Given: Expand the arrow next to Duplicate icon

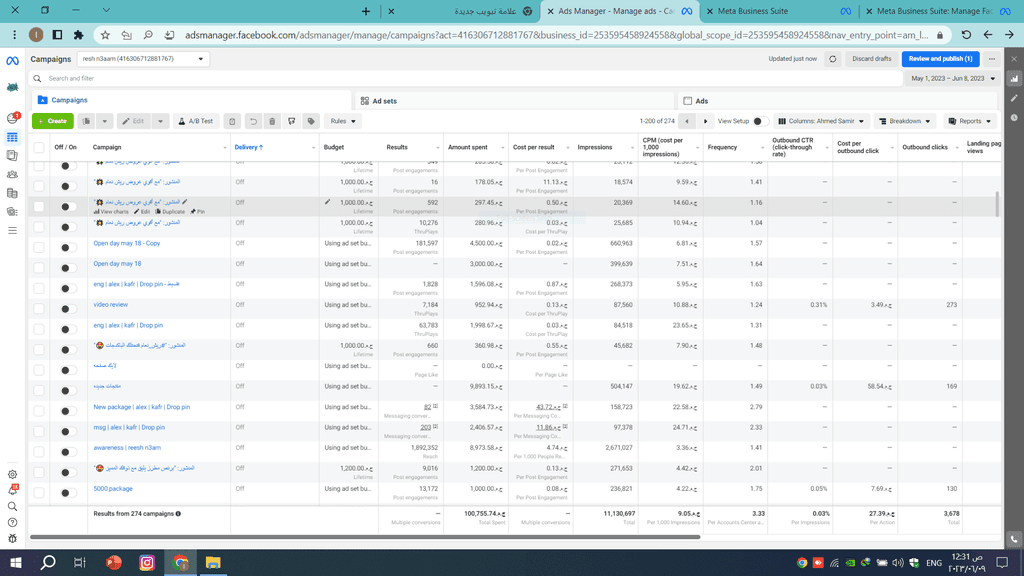Looking at the screenshot, I should tap(104, 121).
